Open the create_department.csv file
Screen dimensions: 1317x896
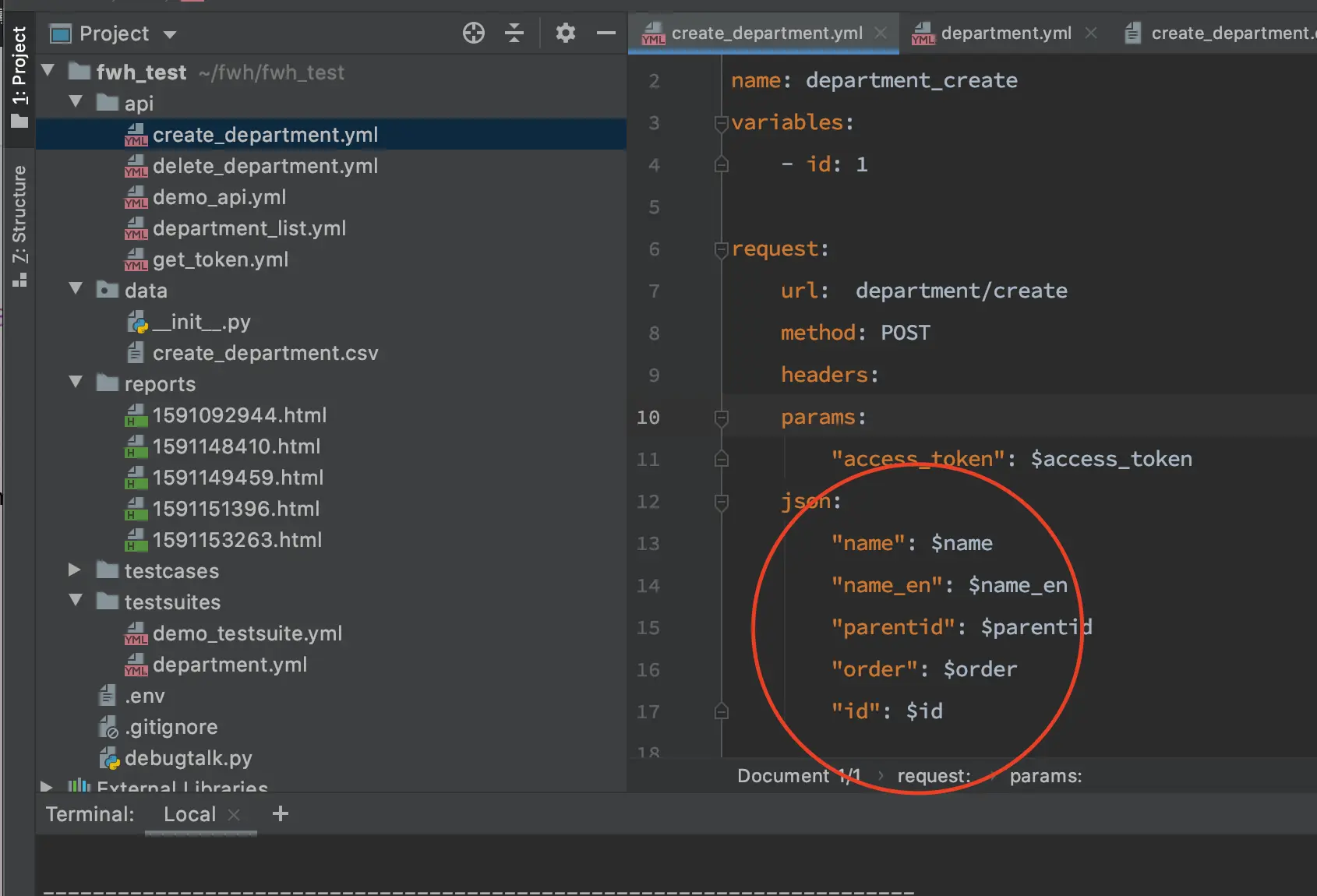pos(265,353)
